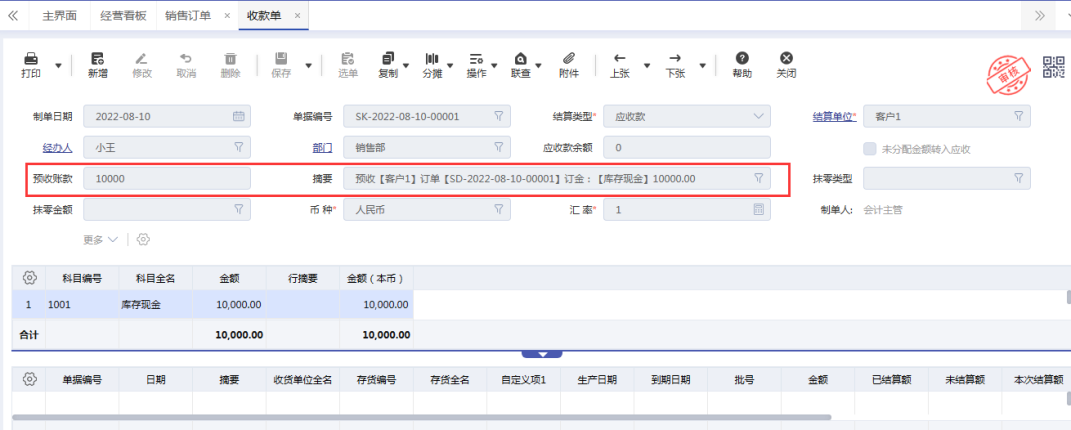Open the 复制 copy tool
This screenshot has width=1071, height=430.
388,59
